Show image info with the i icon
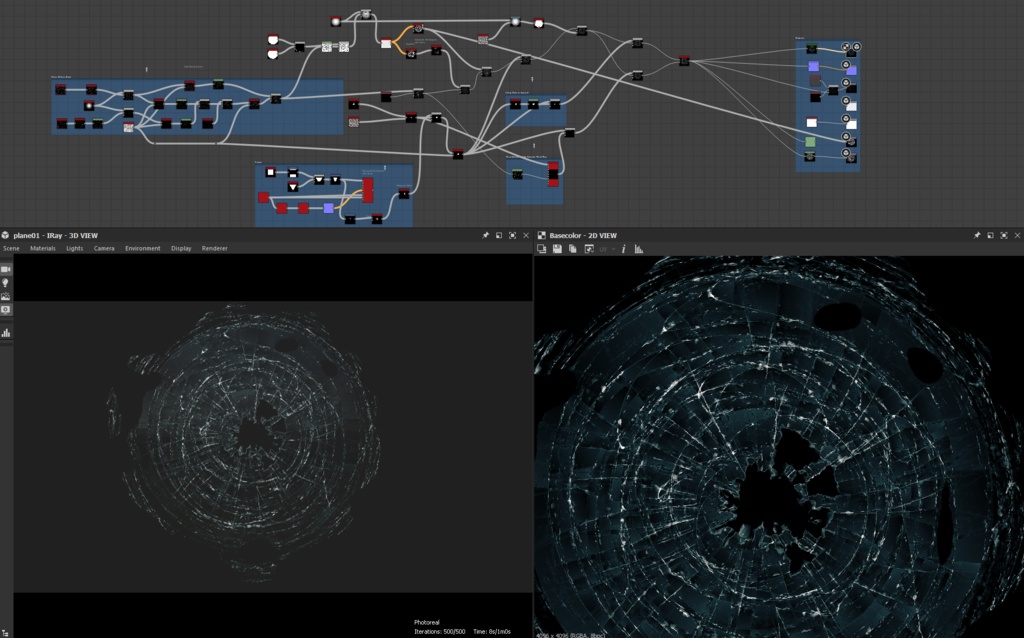This screenshot has width=1024, height=638. click(x=623, y=249)
